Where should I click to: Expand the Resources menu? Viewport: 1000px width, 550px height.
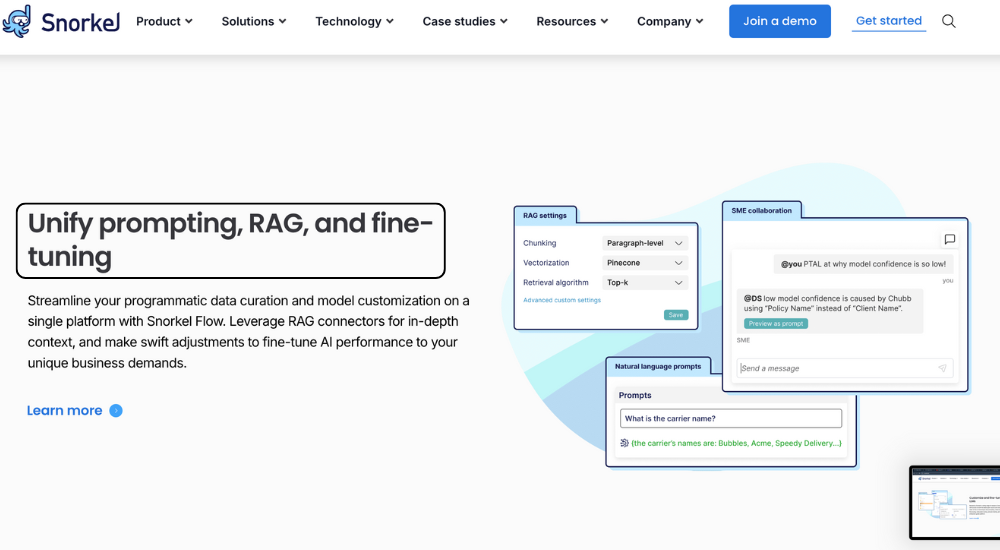click(572, 21)
